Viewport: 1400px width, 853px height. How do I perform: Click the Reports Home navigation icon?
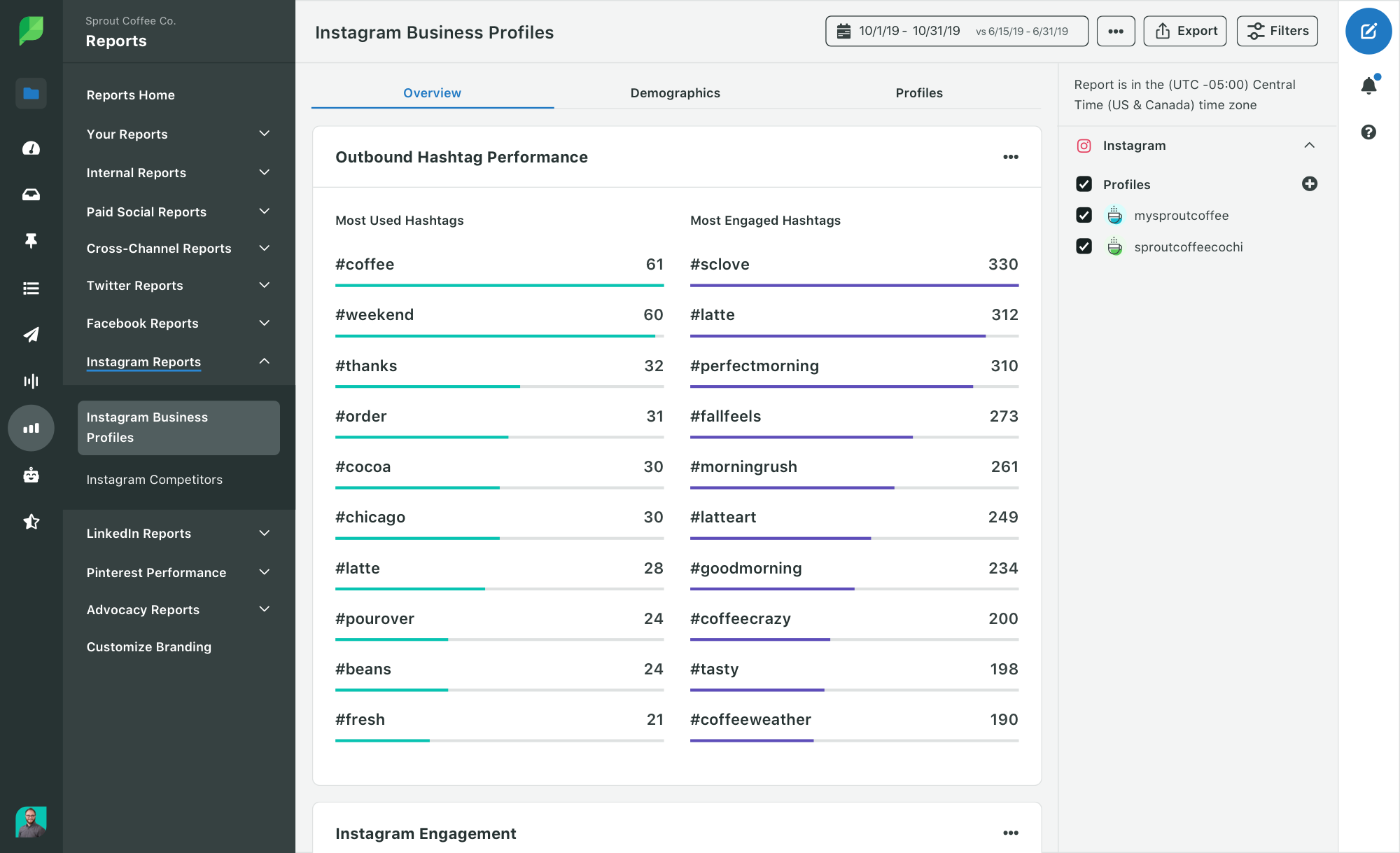click(30, 94)
